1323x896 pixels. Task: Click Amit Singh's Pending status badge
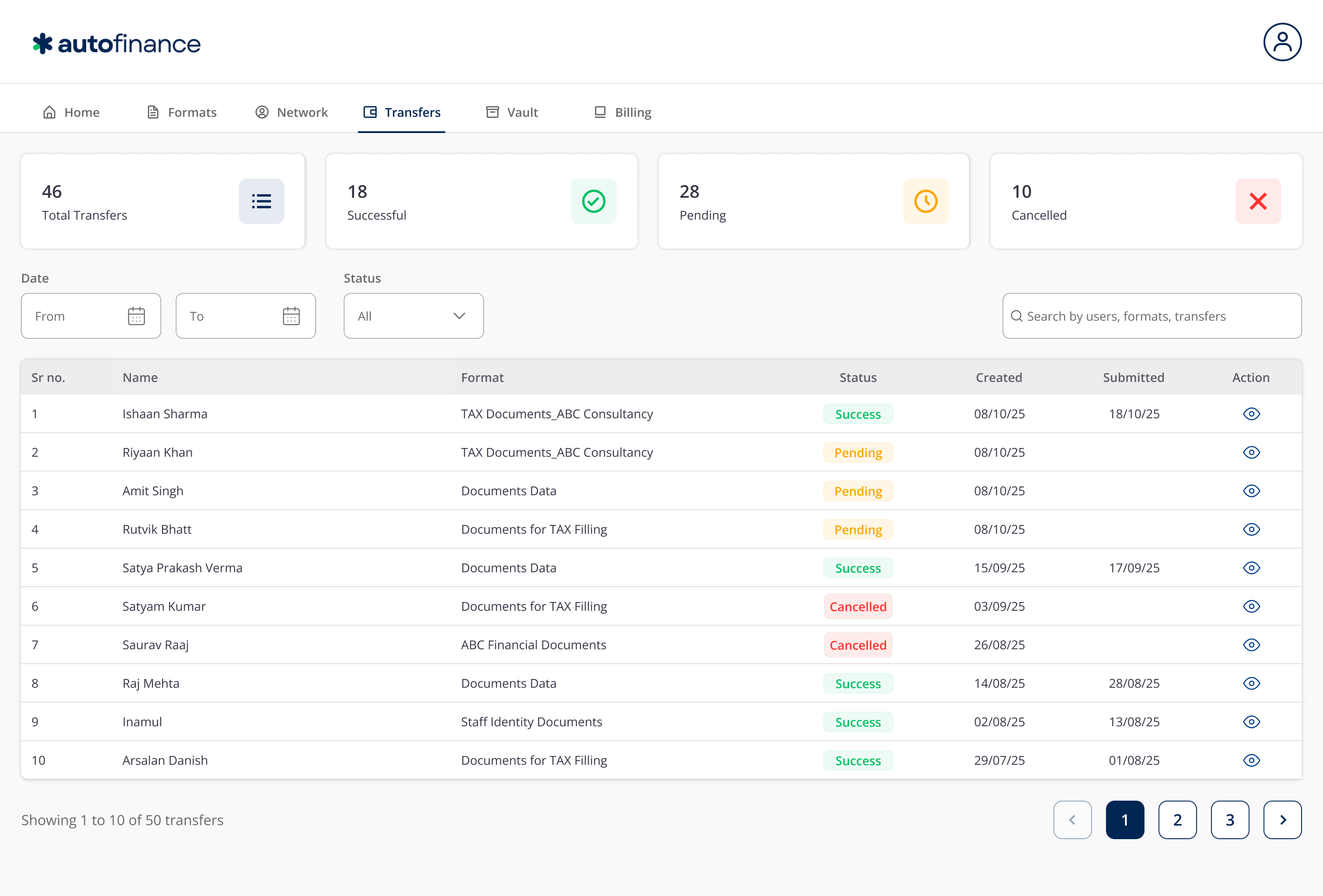click(x=858, y=491)
